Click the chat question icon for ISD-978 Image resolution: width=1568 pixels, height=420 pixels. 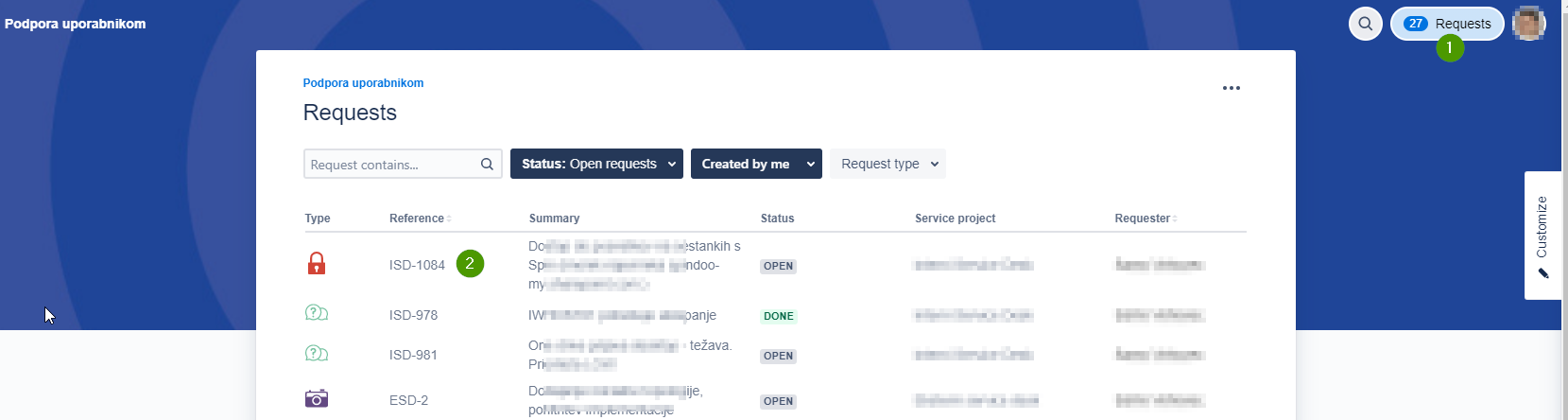tap(317, 313)
